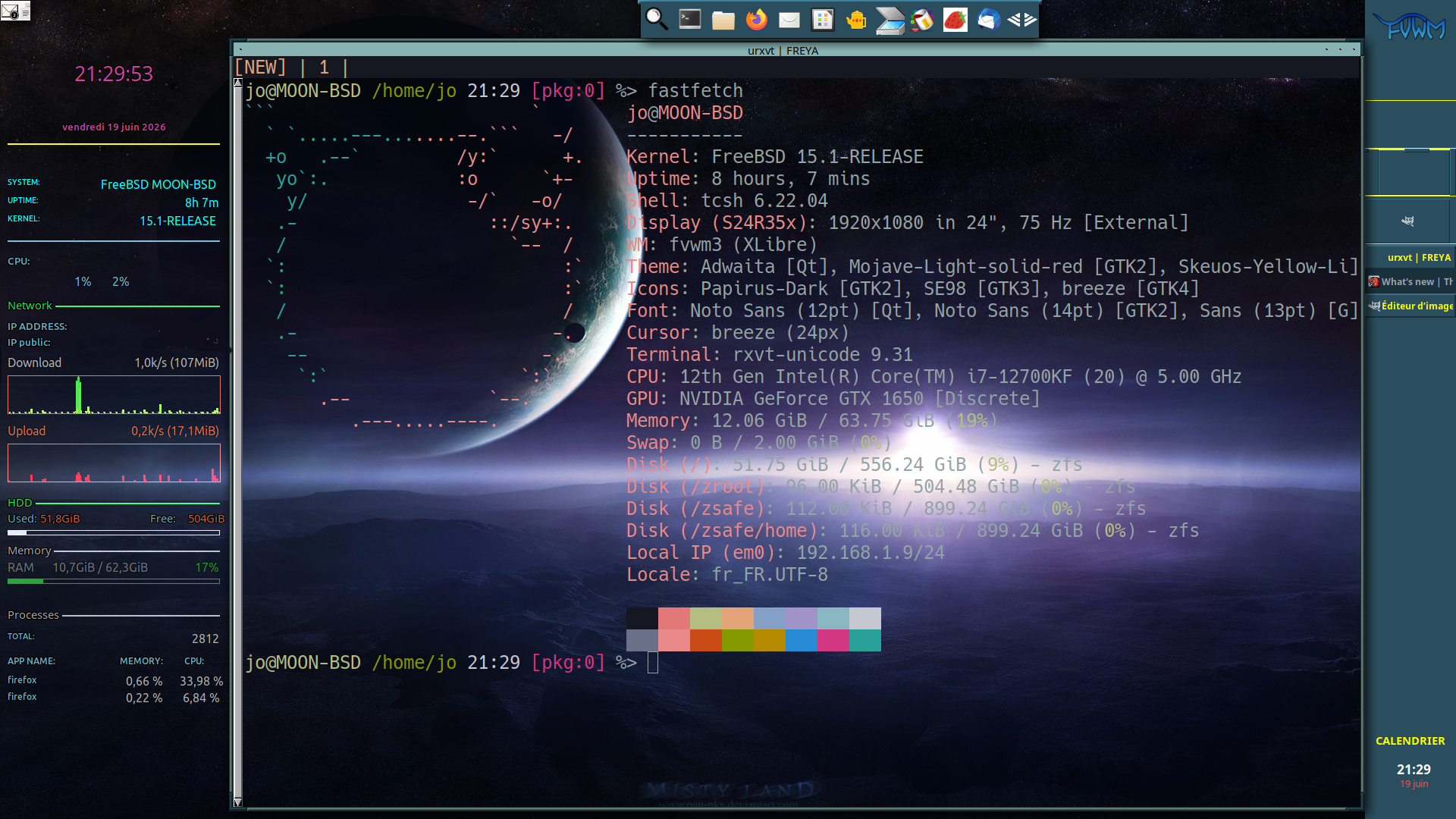Click the salmon pink swatch in top row
The width and height of the screenshot is (1456, 819).
(x=674, y=618)
